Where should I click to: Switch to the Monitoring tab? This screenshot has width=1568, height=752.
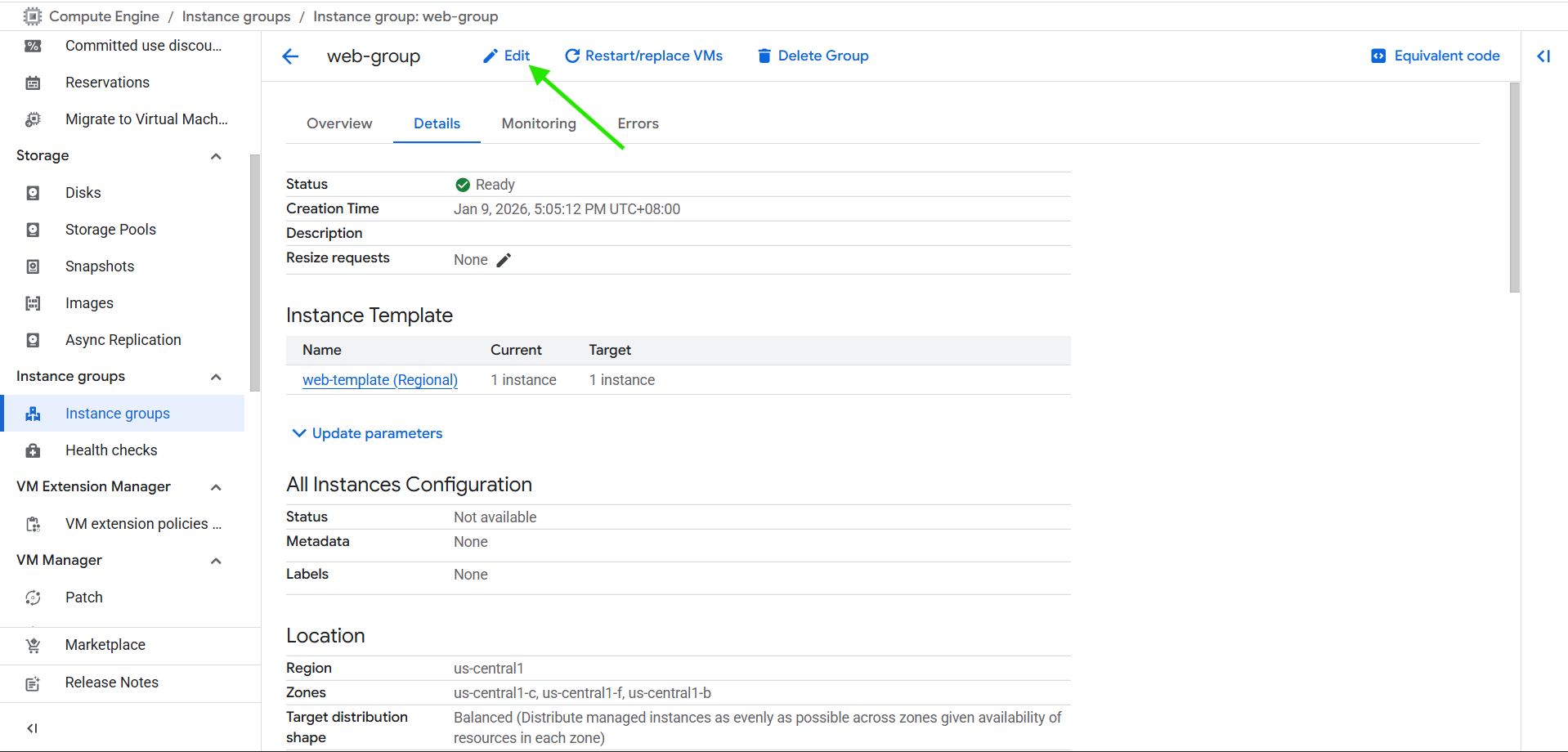coord(538,123)
